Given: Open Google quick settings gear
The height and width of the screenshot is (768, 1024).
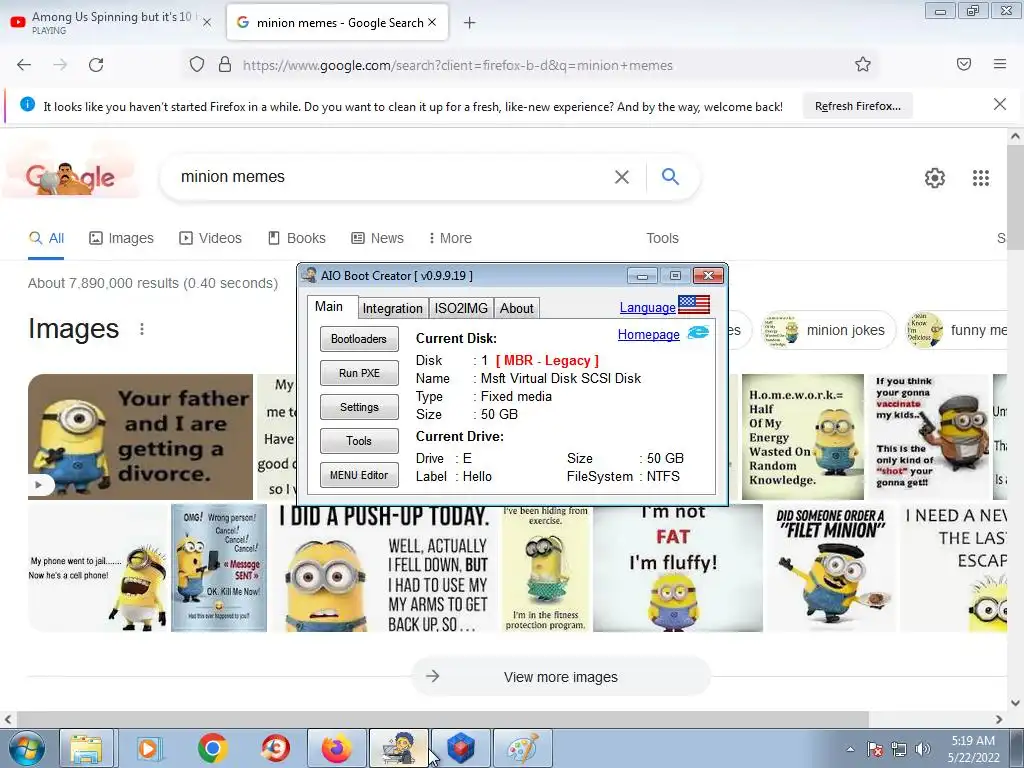Looking at the screenshot, I should (x=935, y=178).
